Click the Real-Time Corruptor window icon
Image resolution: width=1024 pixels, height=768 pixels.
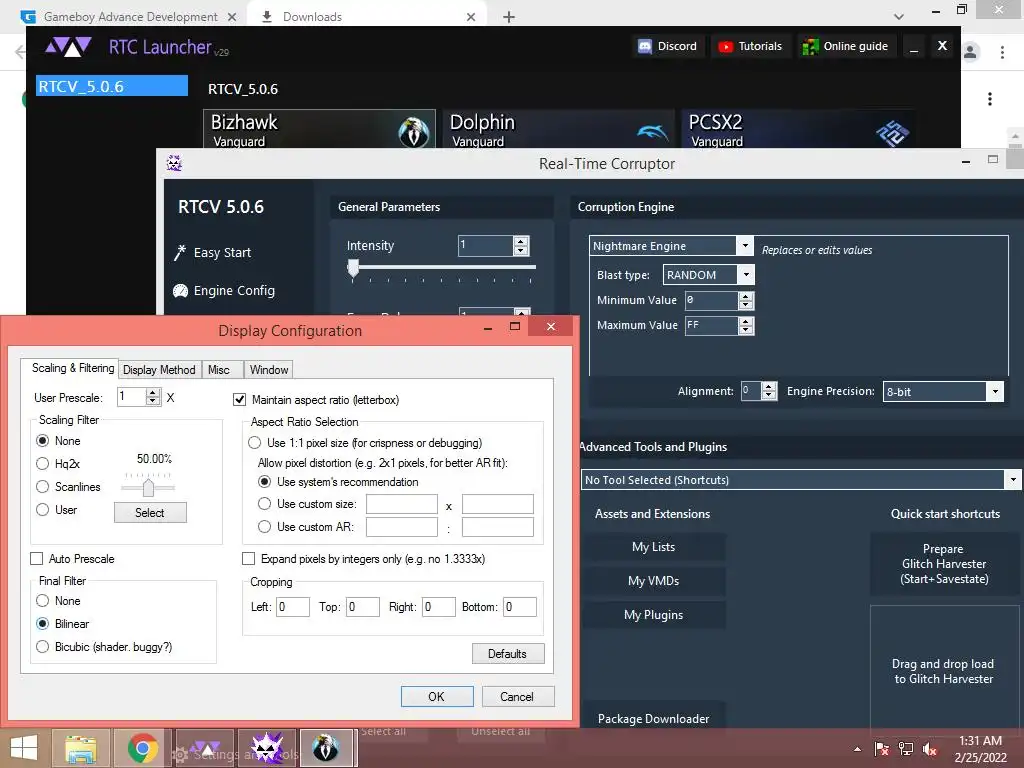point(174,163)
